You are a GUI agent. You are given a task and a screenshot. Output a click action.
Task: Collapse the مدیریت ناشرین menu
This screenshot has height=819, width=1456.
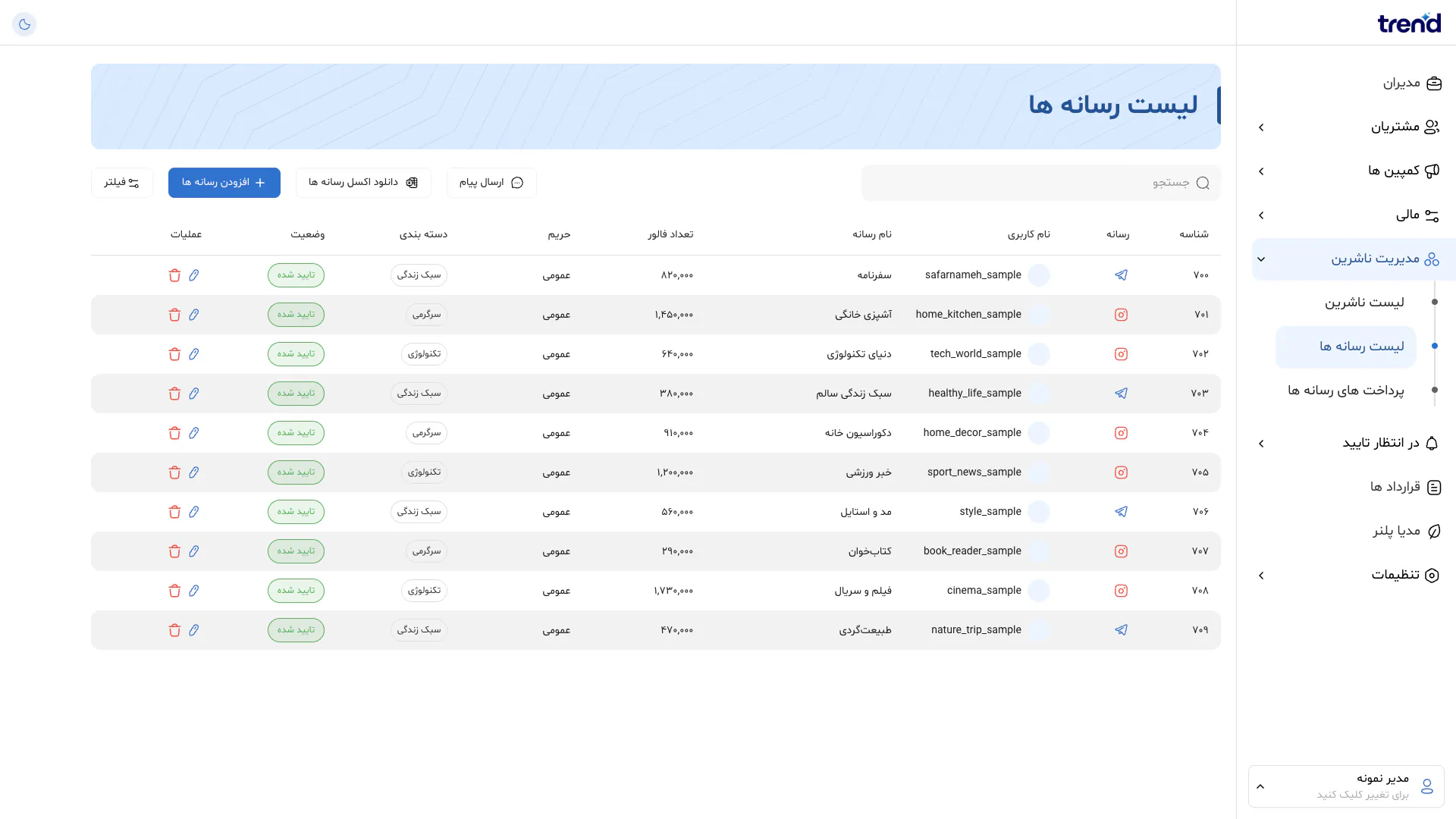click(x=1354, y=259)
